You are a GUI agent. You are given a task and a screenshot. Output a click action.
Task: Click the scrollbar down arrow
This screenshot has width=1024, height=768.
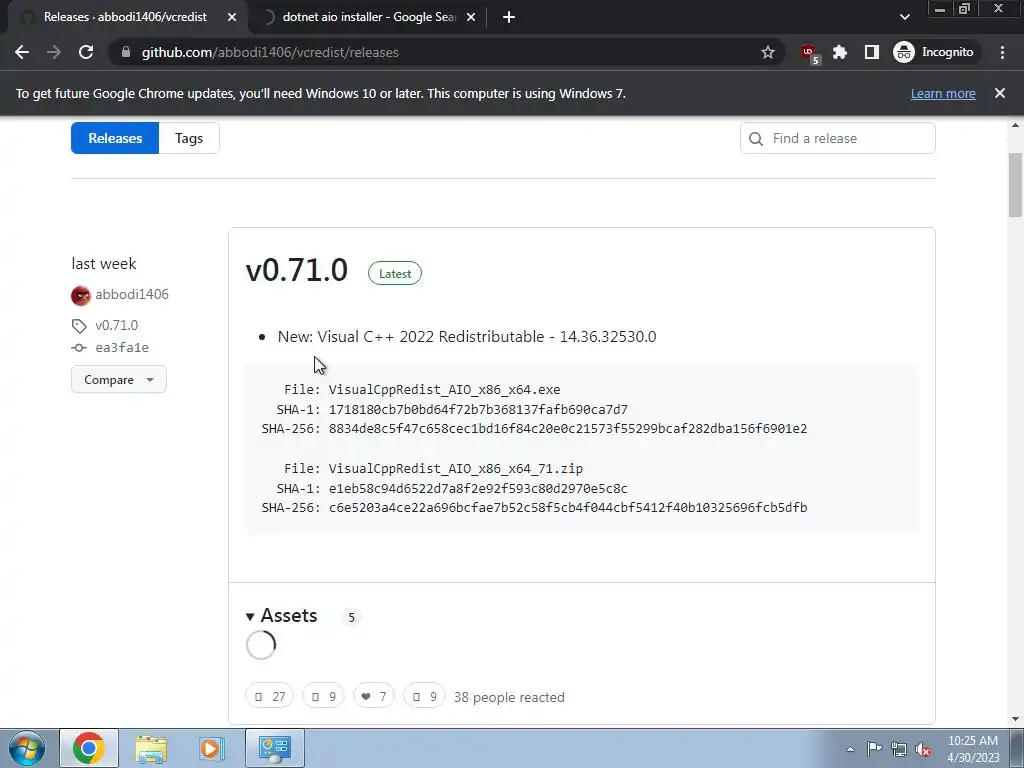coord(1016,720)
